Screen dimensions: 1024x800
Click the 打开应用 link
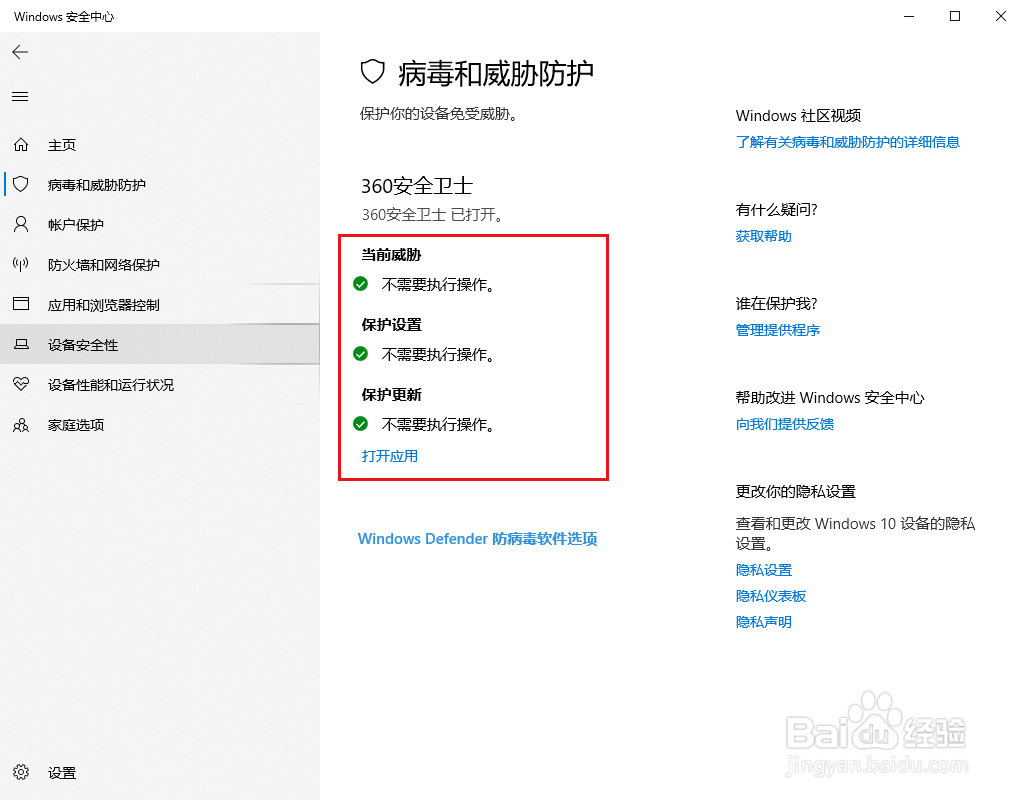(x=390, y=456)
